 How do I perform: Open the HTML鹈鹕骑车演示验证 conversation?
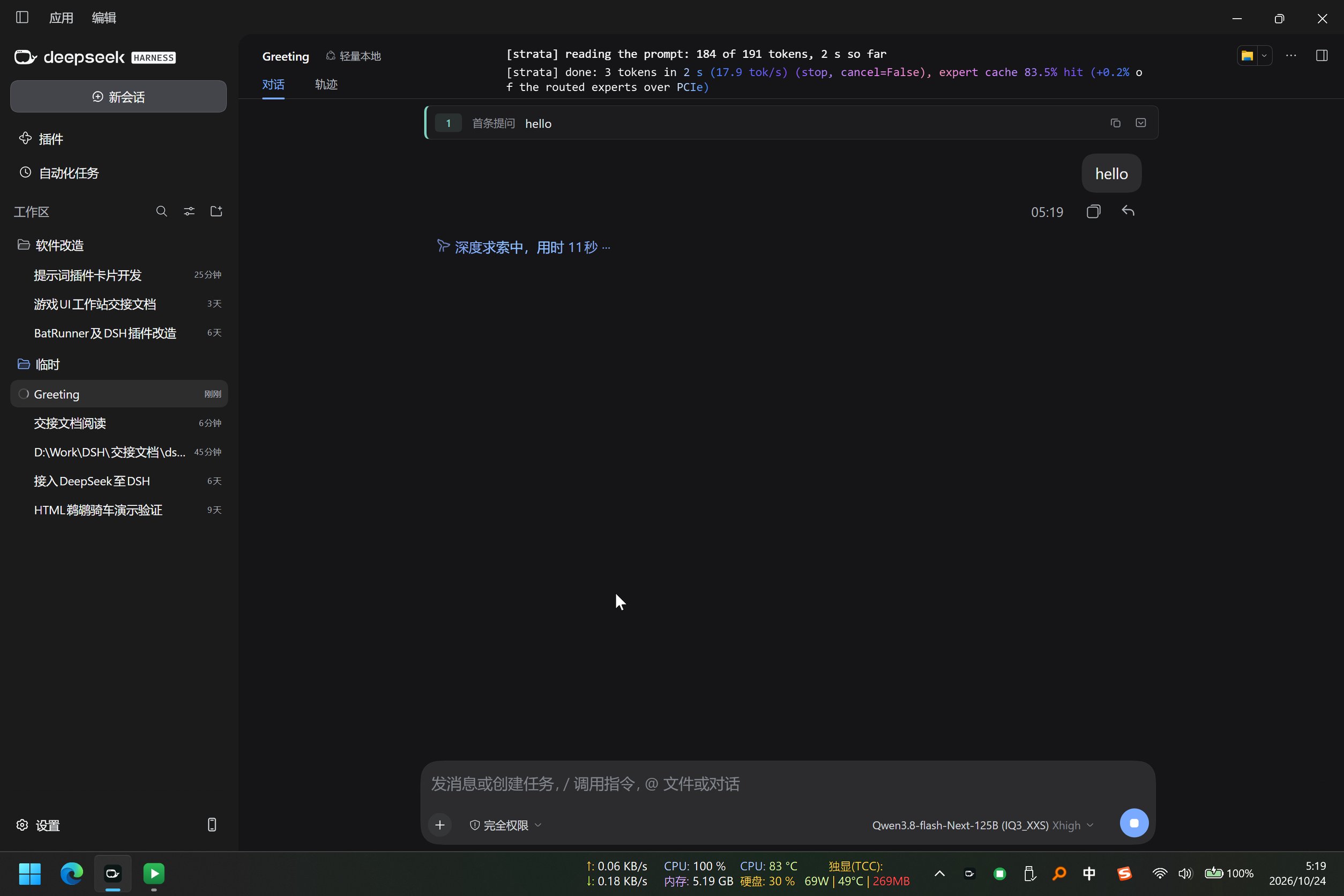119,510
